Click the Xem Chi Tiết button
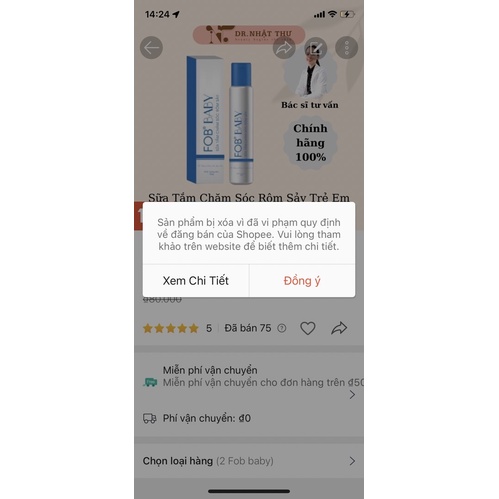Image resolution: width=499 pixels, height=499 pixels. [x=196, y=281]
